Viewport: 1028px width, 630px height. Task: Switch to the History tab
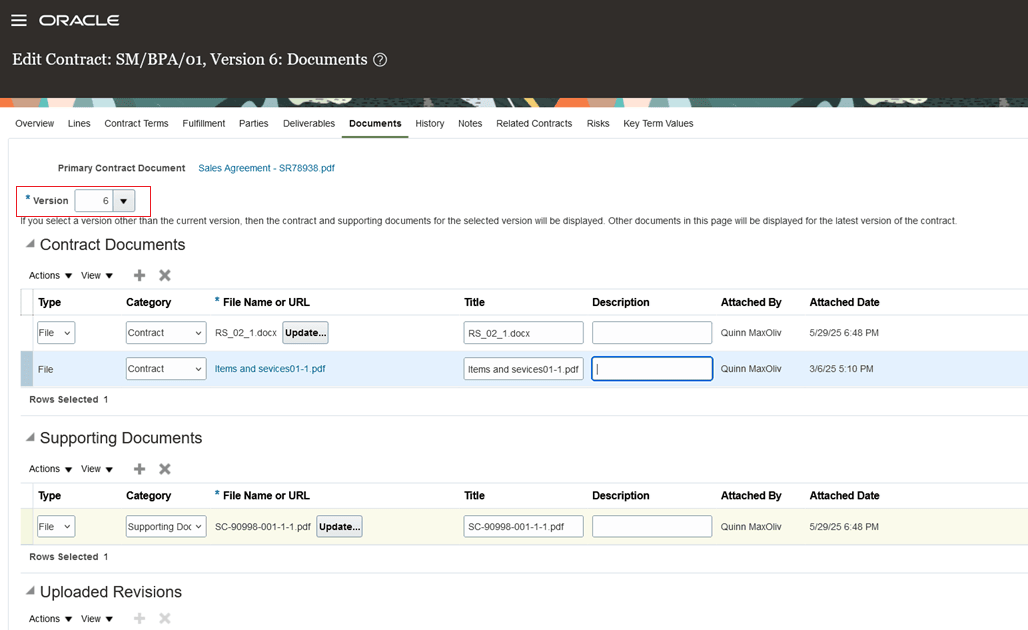(429, 123)
